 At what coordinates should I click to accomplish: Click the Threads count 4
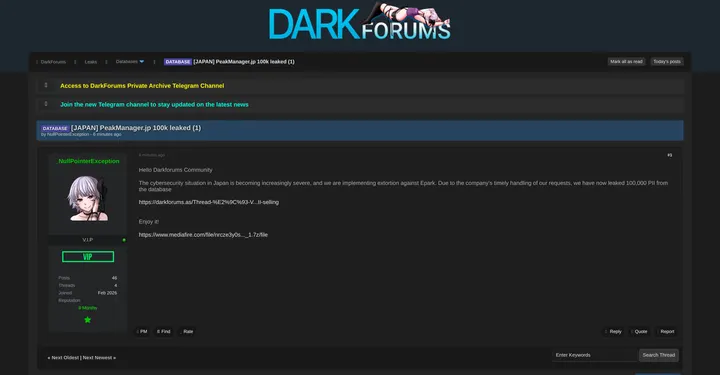click(x=115, y=285)
